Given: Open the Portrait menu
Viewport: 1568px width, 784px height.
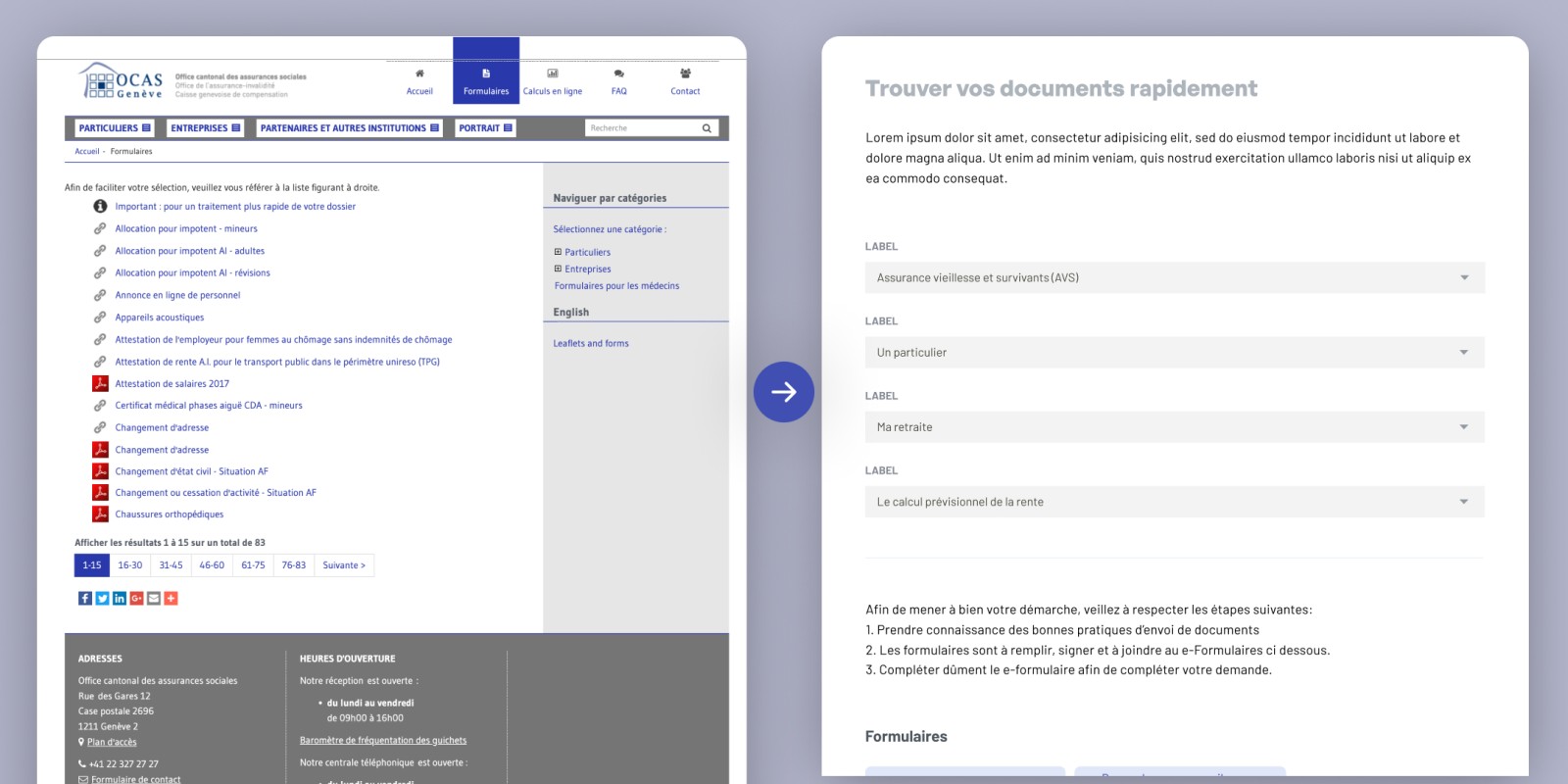Looking at the screenshot, I should (x=486, y=128).
